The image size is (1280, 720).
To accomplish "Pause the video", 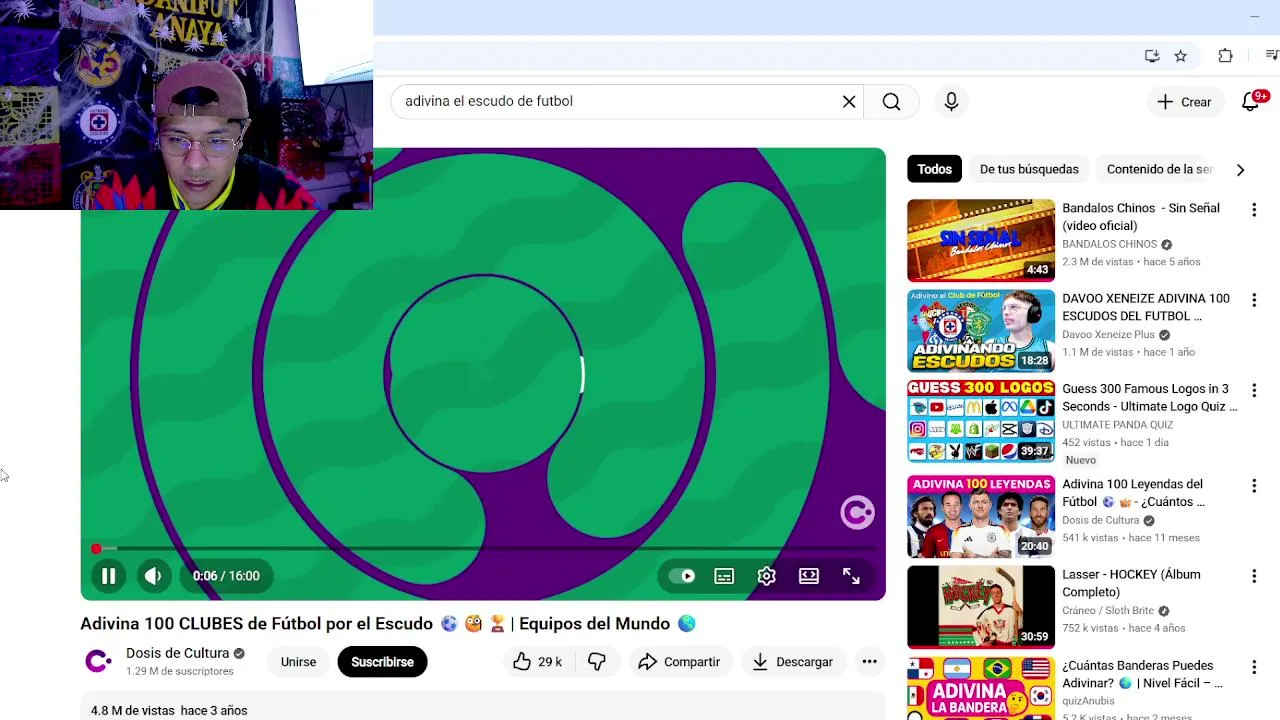I will click(x=108, y=576).
